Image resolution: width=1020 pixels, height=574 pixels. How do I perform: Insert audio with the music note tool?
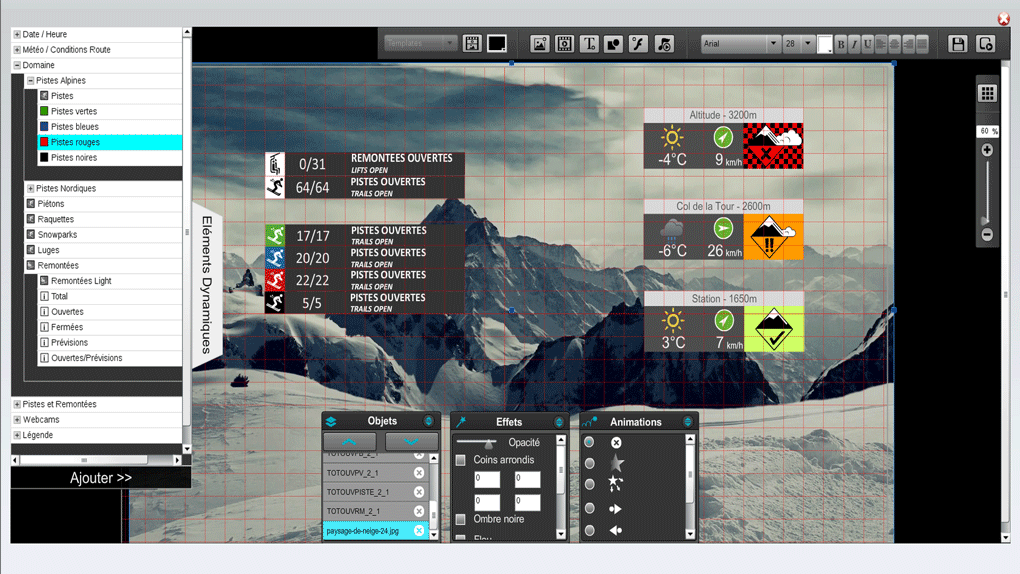pyautogui.click(x=664, y=44)
